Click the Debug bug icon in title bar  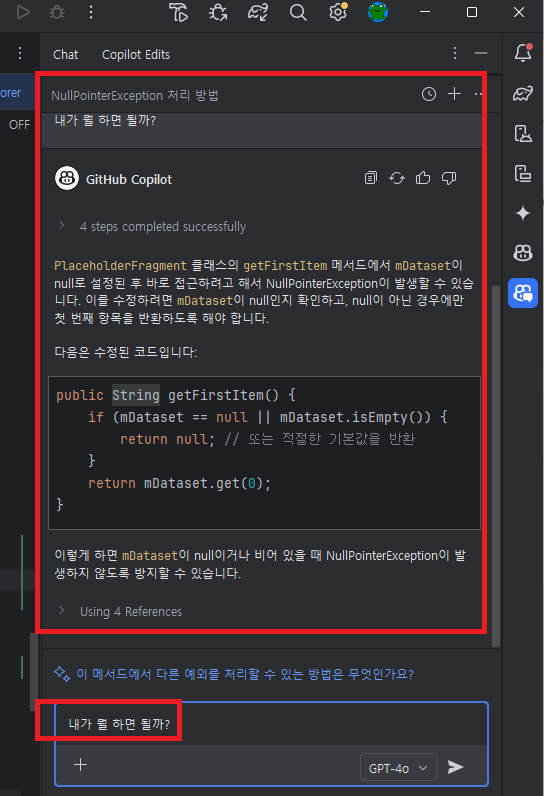(x=56, y=12)
